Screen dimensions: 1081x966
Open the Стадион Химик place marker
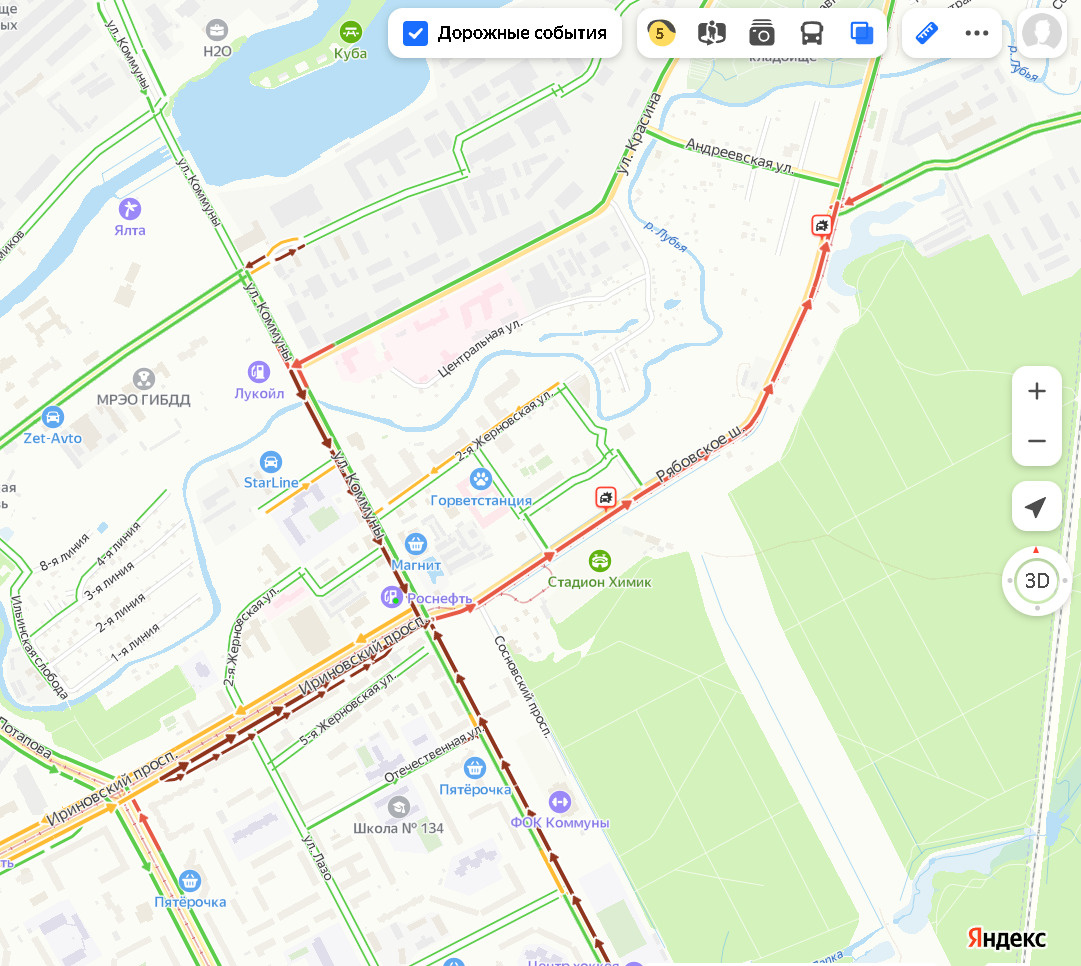pyautogui.click(x=599, y=561)
